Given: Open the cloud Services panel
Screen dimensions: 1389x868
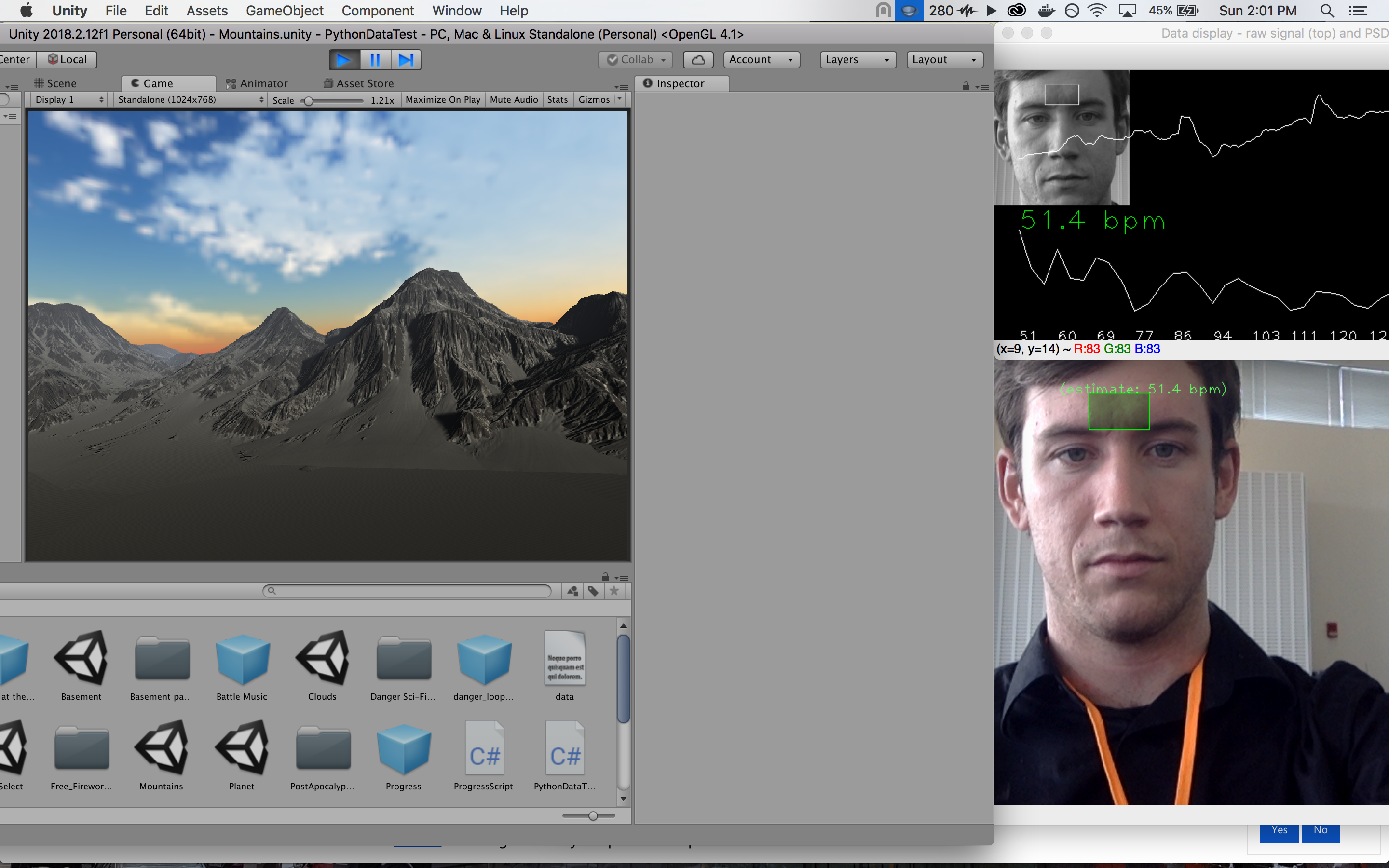Looking at the screenshot, I should 697,60.
